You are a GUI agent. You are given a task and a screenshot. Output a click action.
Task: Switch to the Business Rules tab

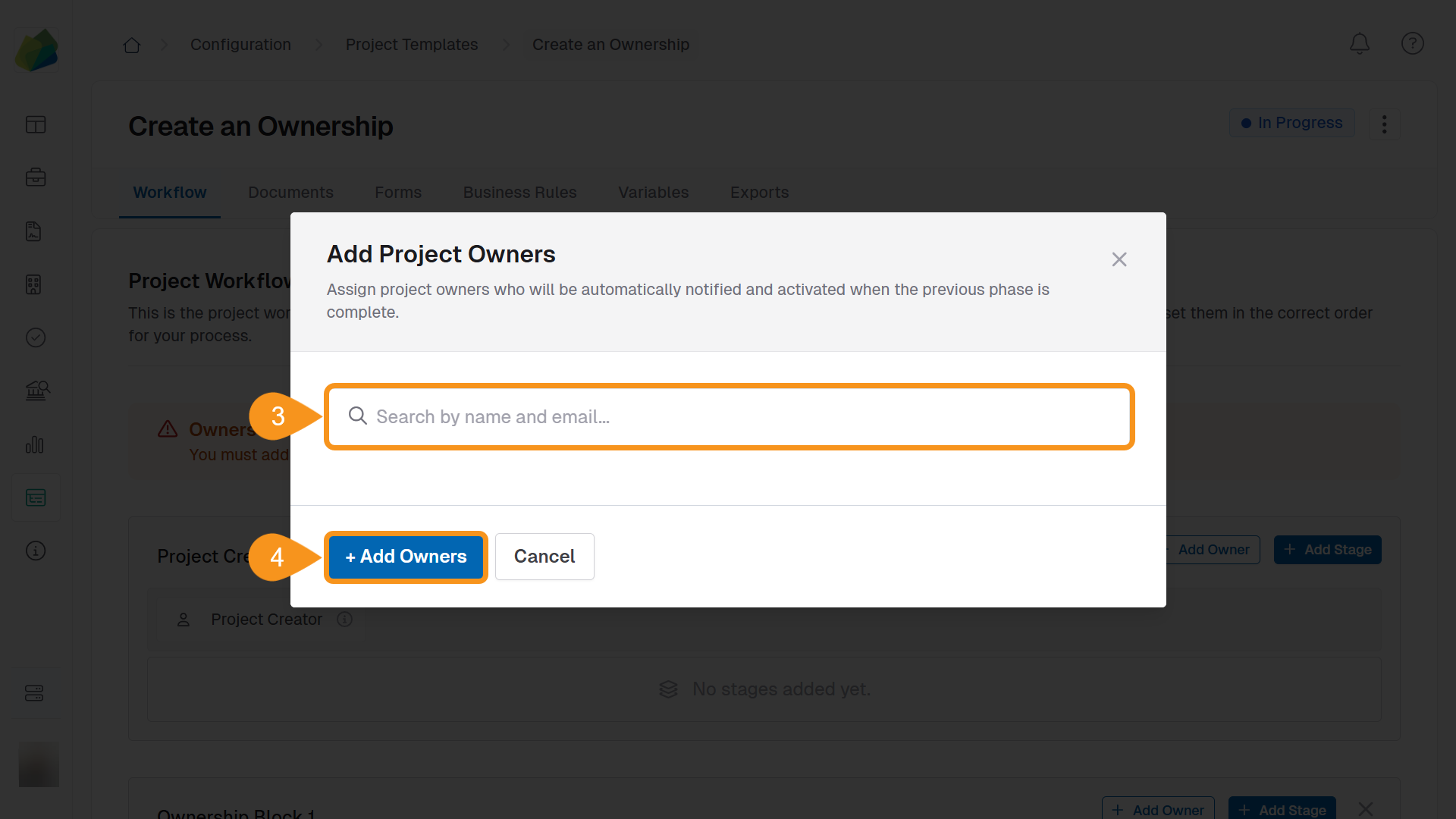(x=519, y=193)
